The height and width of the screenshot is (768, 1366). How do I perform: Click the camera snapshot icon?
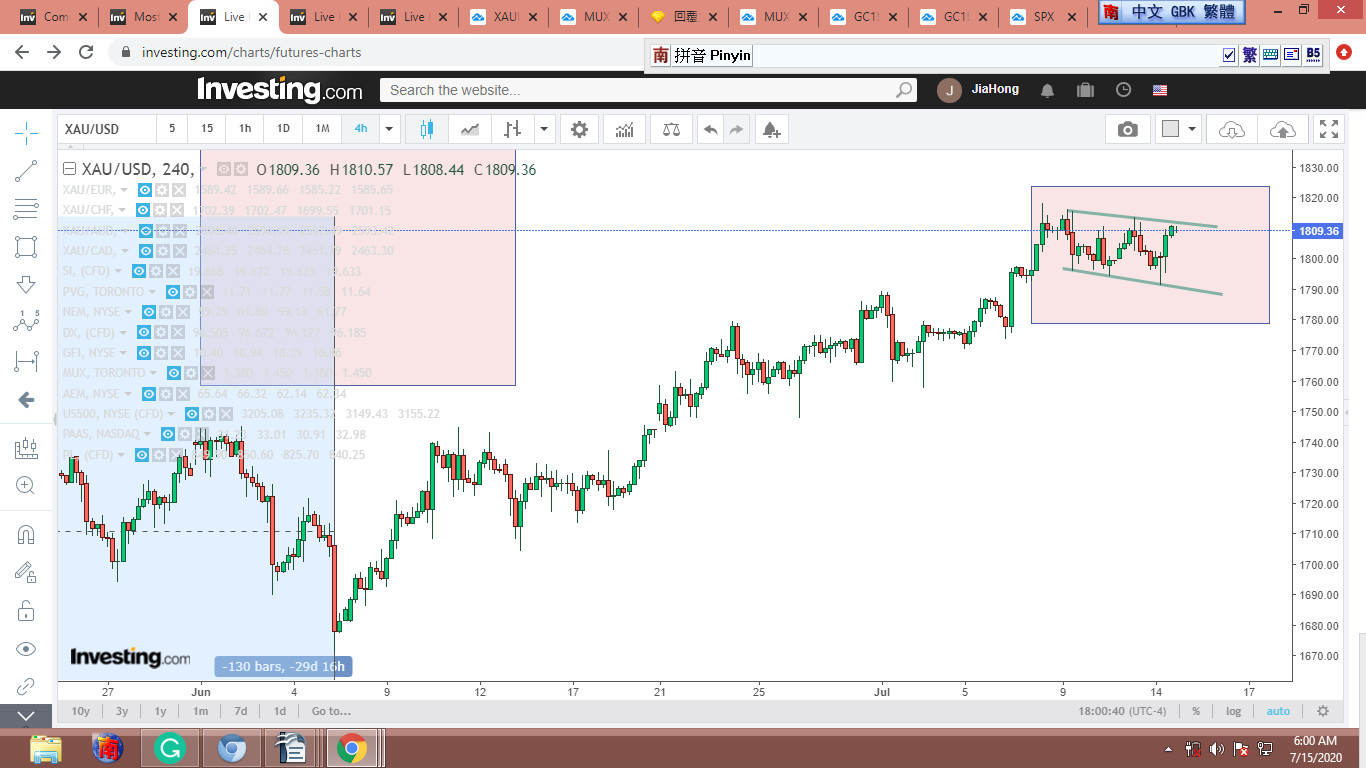[1127, 129]
